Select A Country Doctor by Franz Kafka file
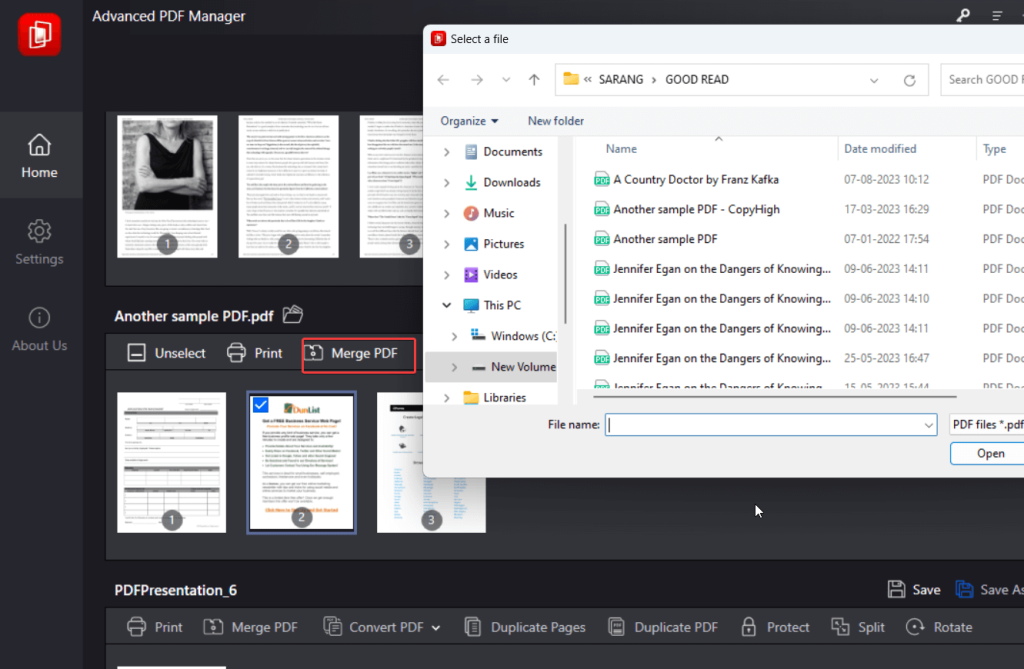The image size is (1024, 669). pos(695,180)
